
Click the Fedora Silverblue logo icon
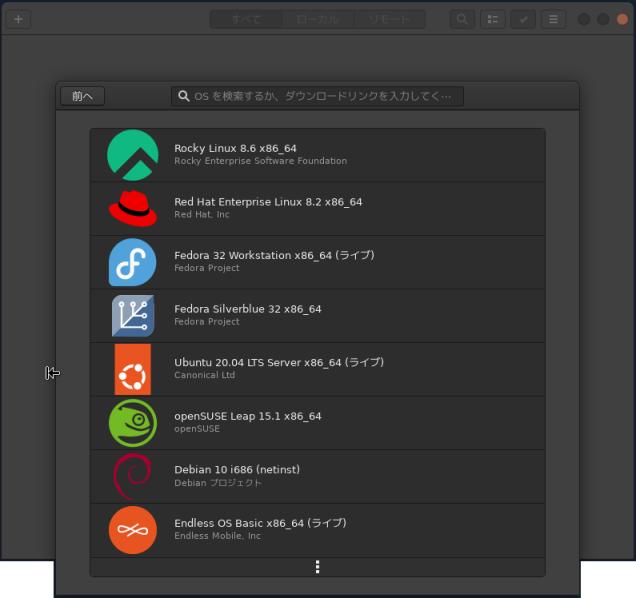(x=133, y=316)
